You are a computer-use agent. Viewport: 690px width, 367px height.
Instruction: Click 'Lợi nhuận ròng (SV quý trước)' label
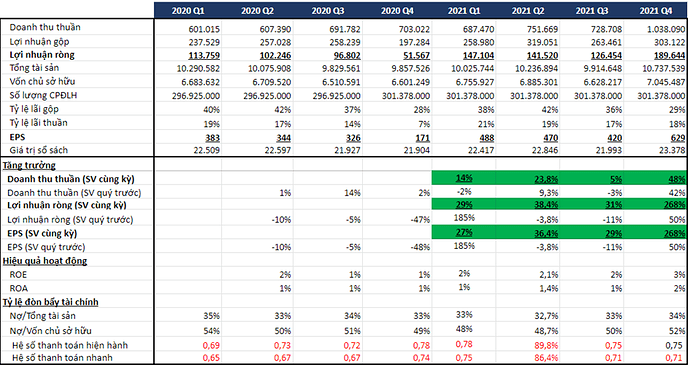(x=70, y=220)
